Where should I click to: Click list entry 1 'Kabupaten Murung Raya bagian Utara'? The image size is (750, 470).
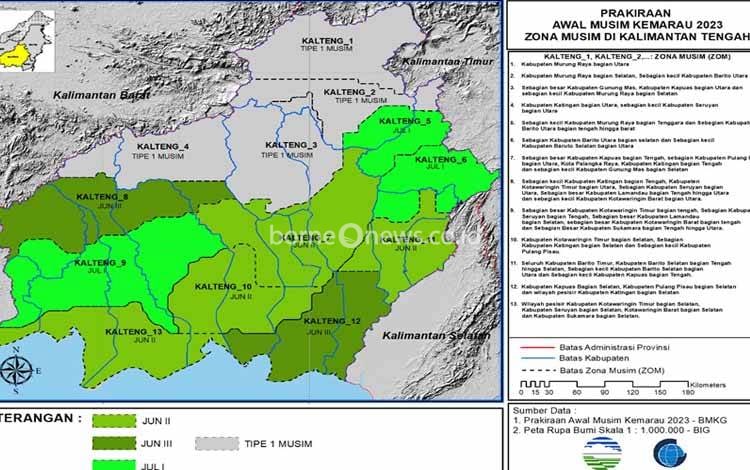click(x=575, y=64)
